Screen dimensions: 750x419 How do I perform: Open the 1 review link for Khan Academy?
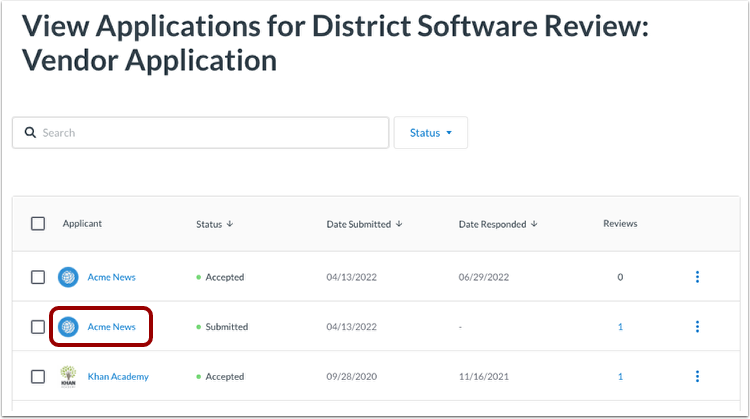(620, 376)
